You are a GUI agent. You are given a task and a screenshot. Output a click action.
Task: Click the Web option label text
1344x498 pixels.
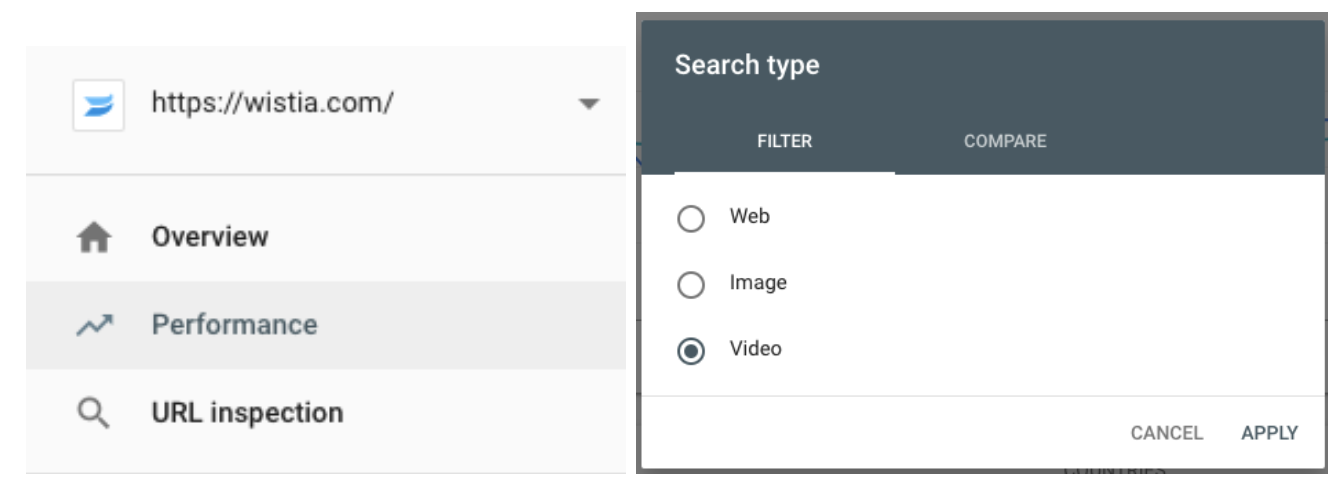[750, 216]
